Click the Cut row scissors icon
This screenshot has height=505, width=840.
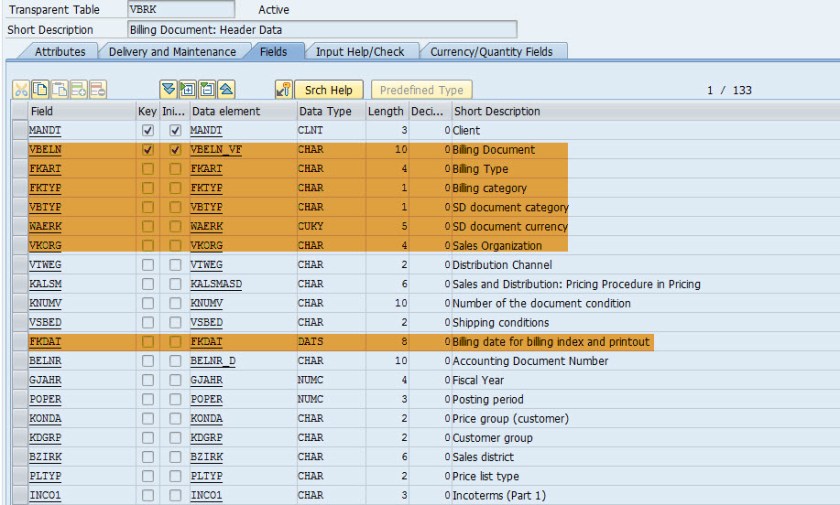[21, 90]
